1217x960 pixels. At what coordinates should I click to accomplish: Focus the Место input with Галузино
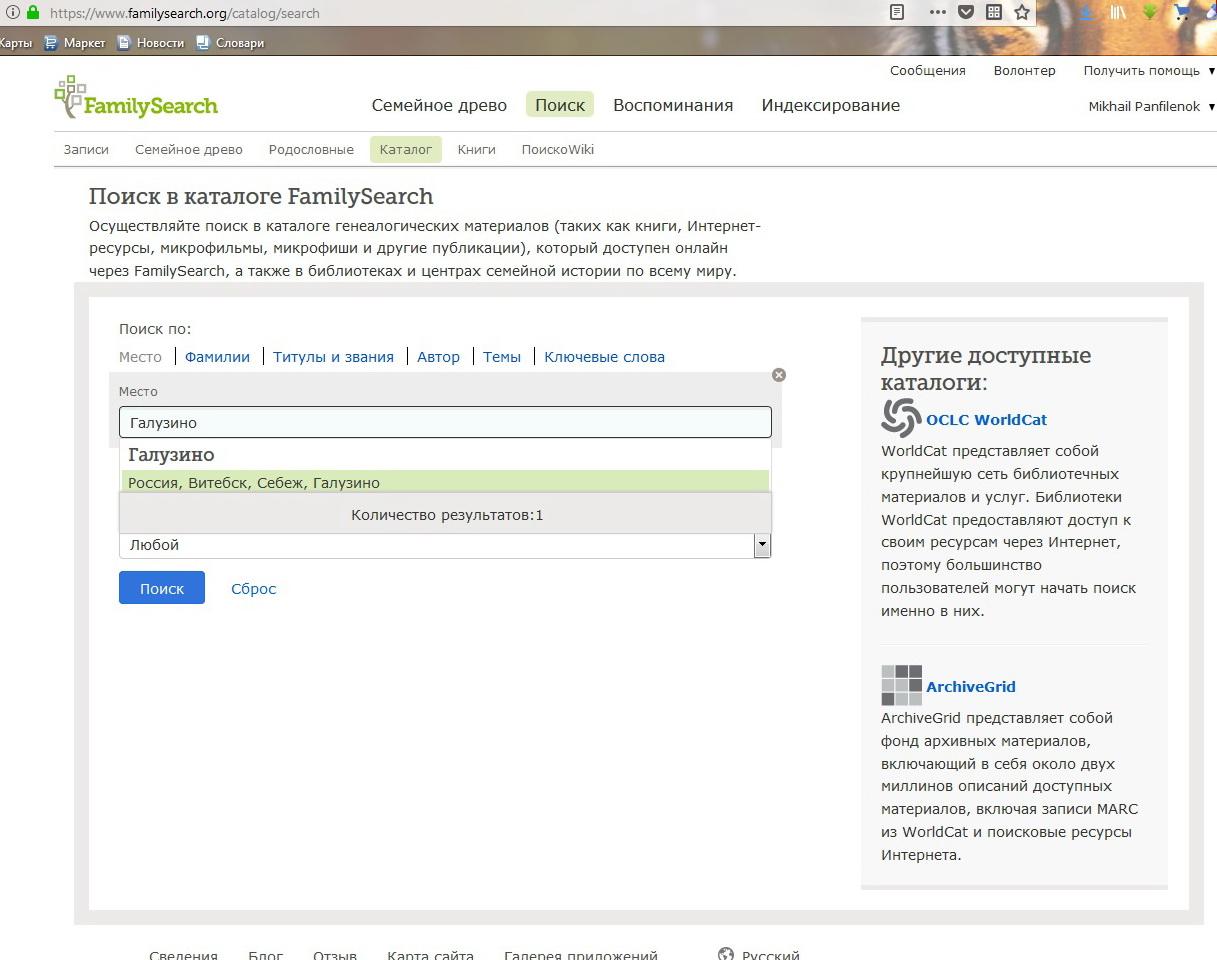pos(445,422)
